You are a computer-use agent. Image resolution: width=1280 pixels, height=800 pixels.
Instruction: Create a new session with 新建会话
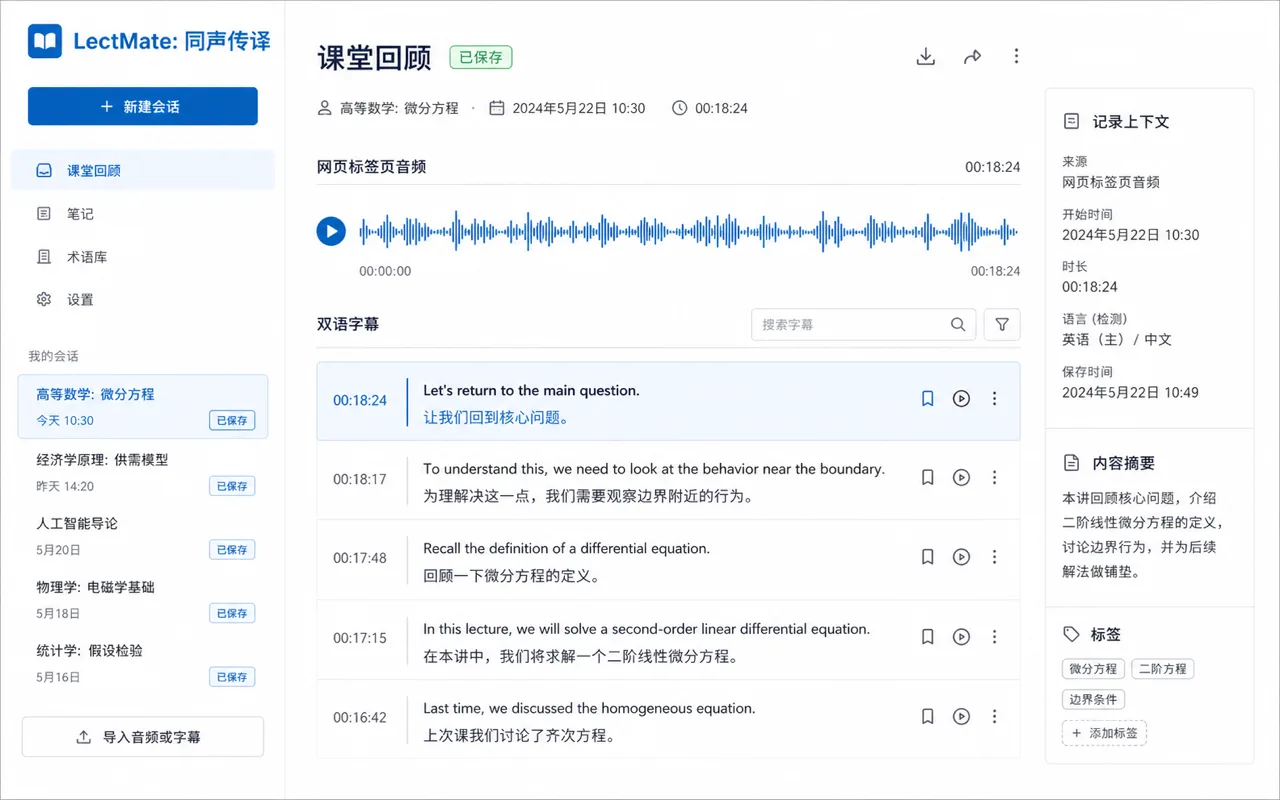pyautogui.click(x=143, y=106)
